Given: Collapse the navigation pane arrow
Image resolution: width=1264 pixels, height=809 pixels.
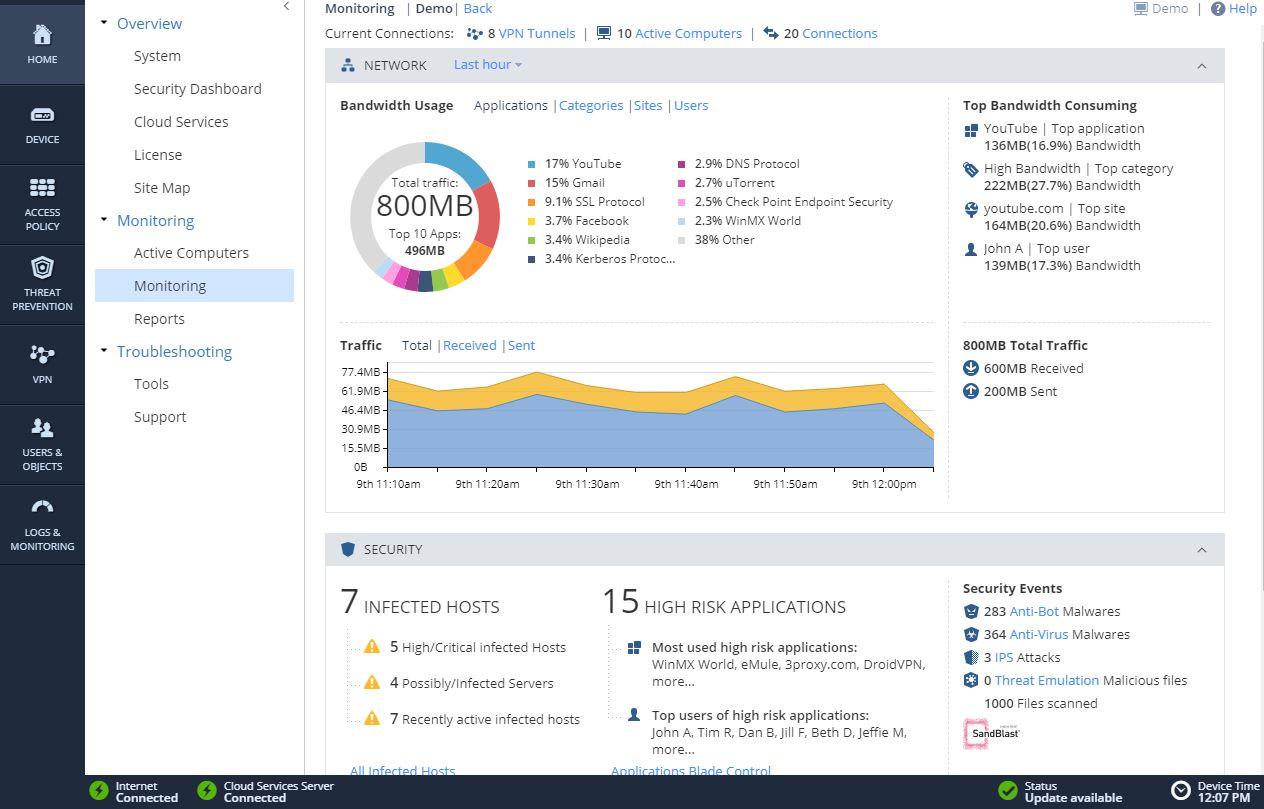Looking at the screenshot, I should [x=287, y=6].
